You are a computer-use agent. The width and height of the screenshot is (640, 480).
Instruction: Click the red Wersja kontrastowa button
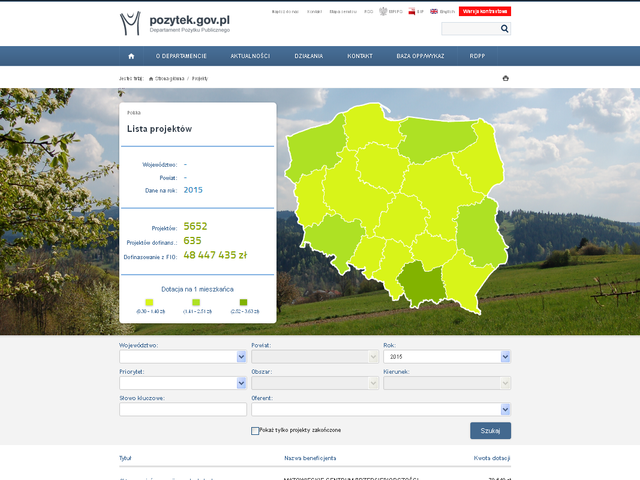tap(485, 11)
